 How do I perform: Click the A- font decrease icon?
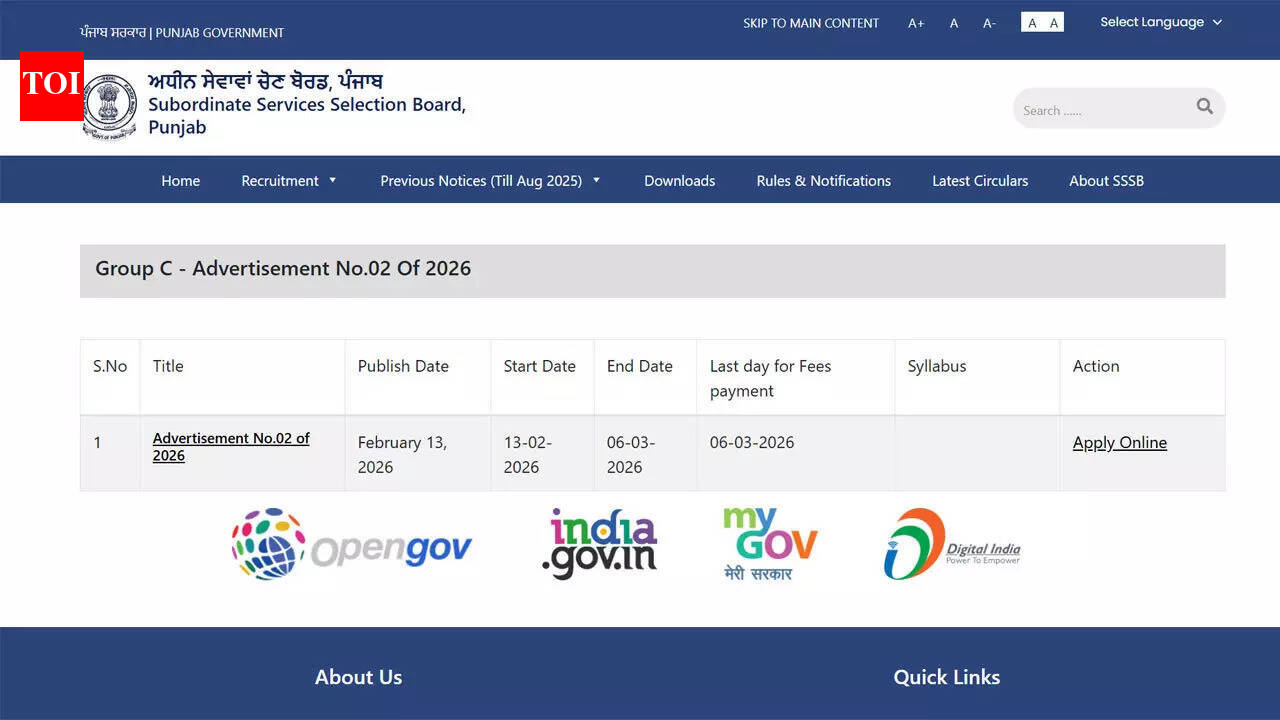[x=989, y=23]
